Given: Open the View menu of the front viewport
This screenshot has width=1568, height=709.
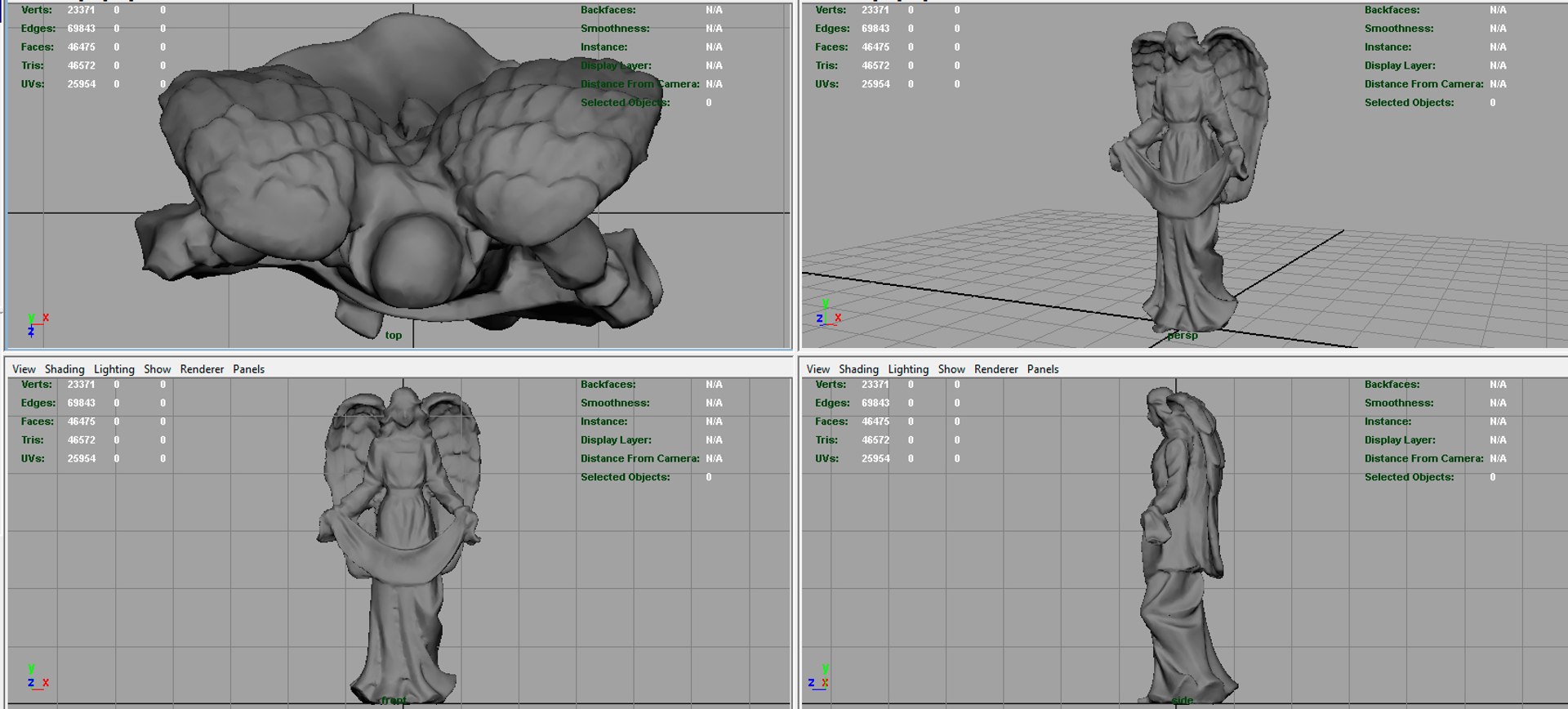Looking at the screenshot, I should [x=24, y=369].
